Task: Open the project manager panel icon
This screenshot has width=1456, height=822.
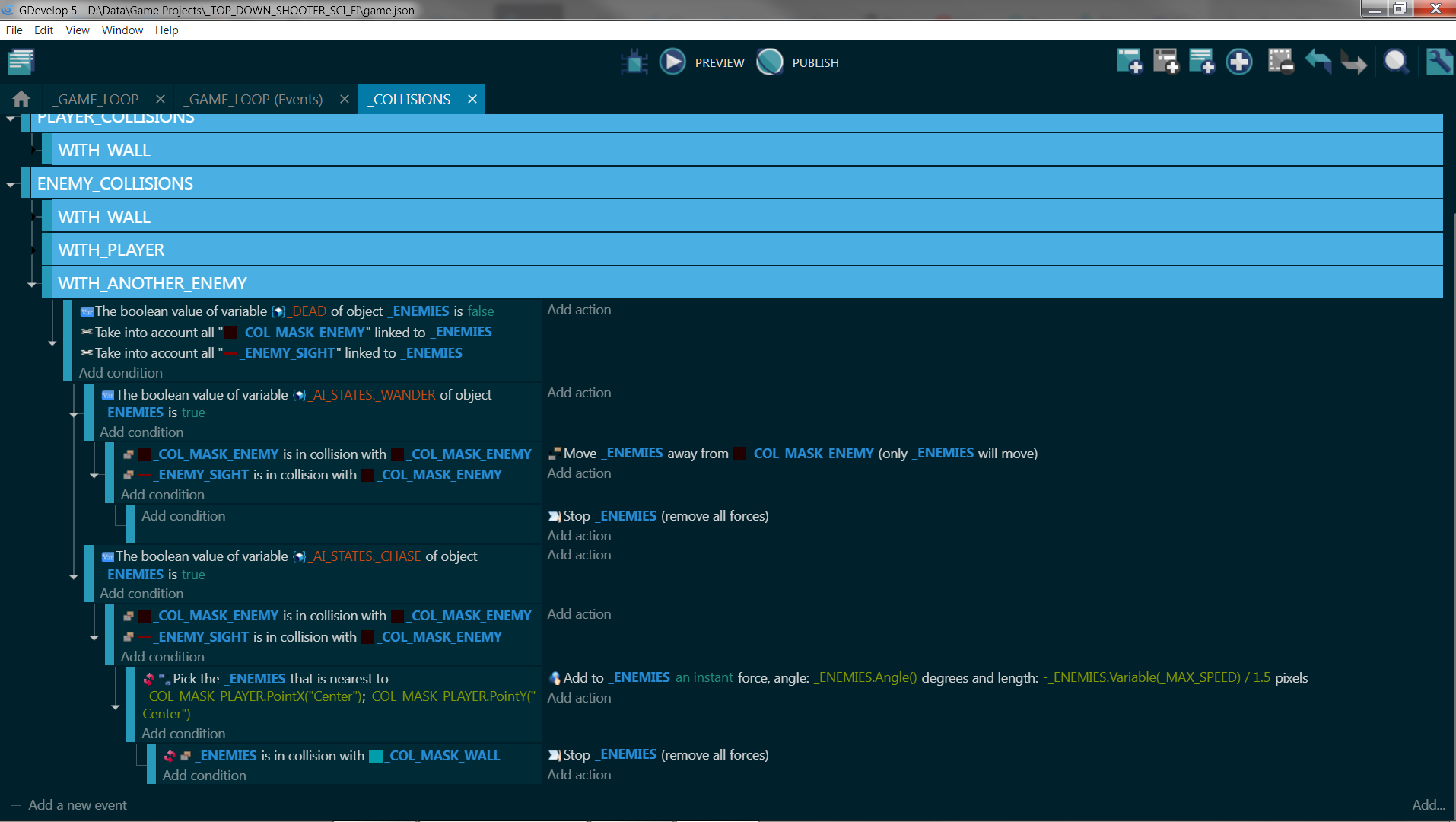Action: point(21,62)
